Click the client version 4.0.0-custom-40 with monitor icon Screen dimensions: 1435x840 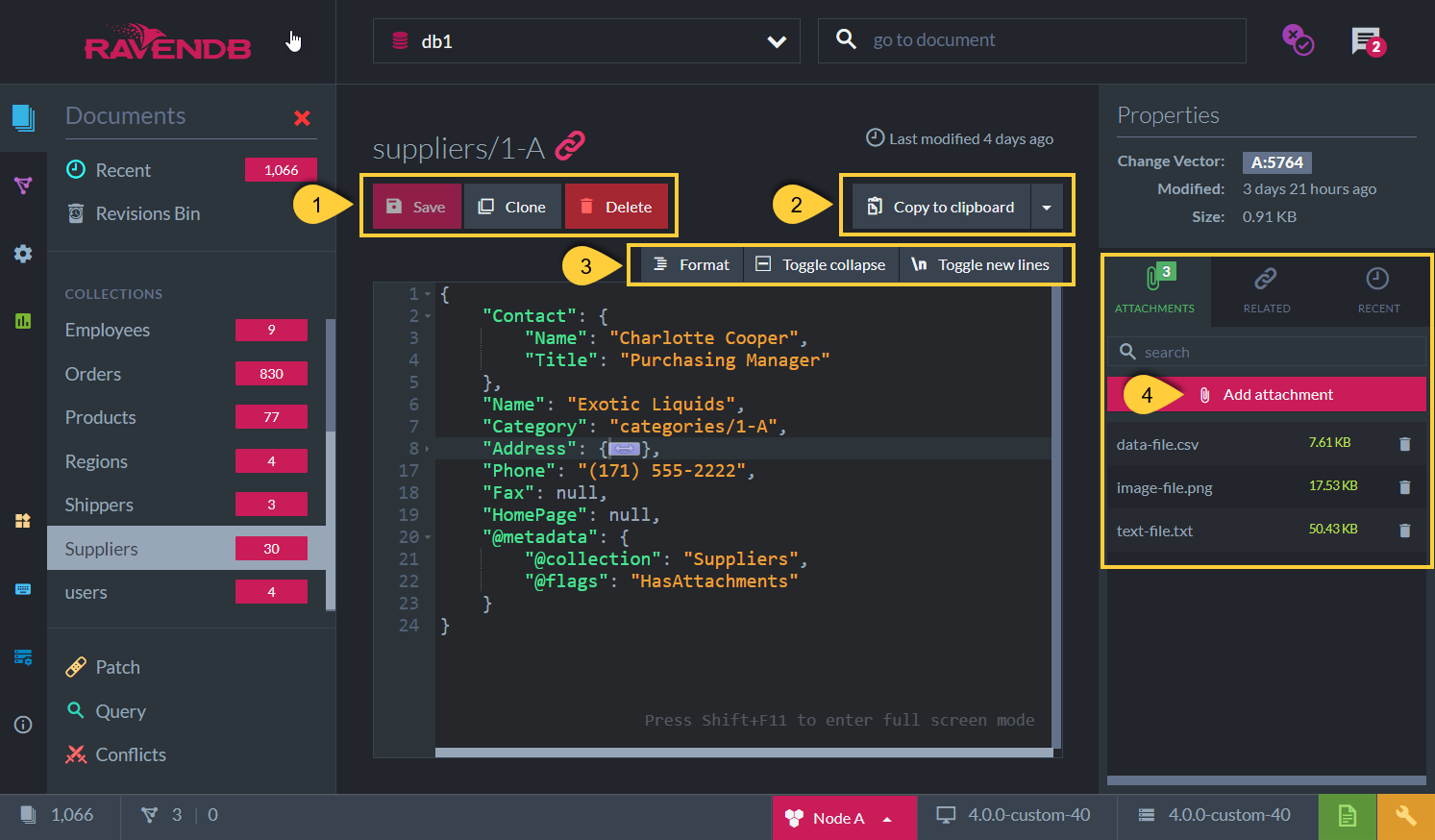click(x=1014, y=815)
